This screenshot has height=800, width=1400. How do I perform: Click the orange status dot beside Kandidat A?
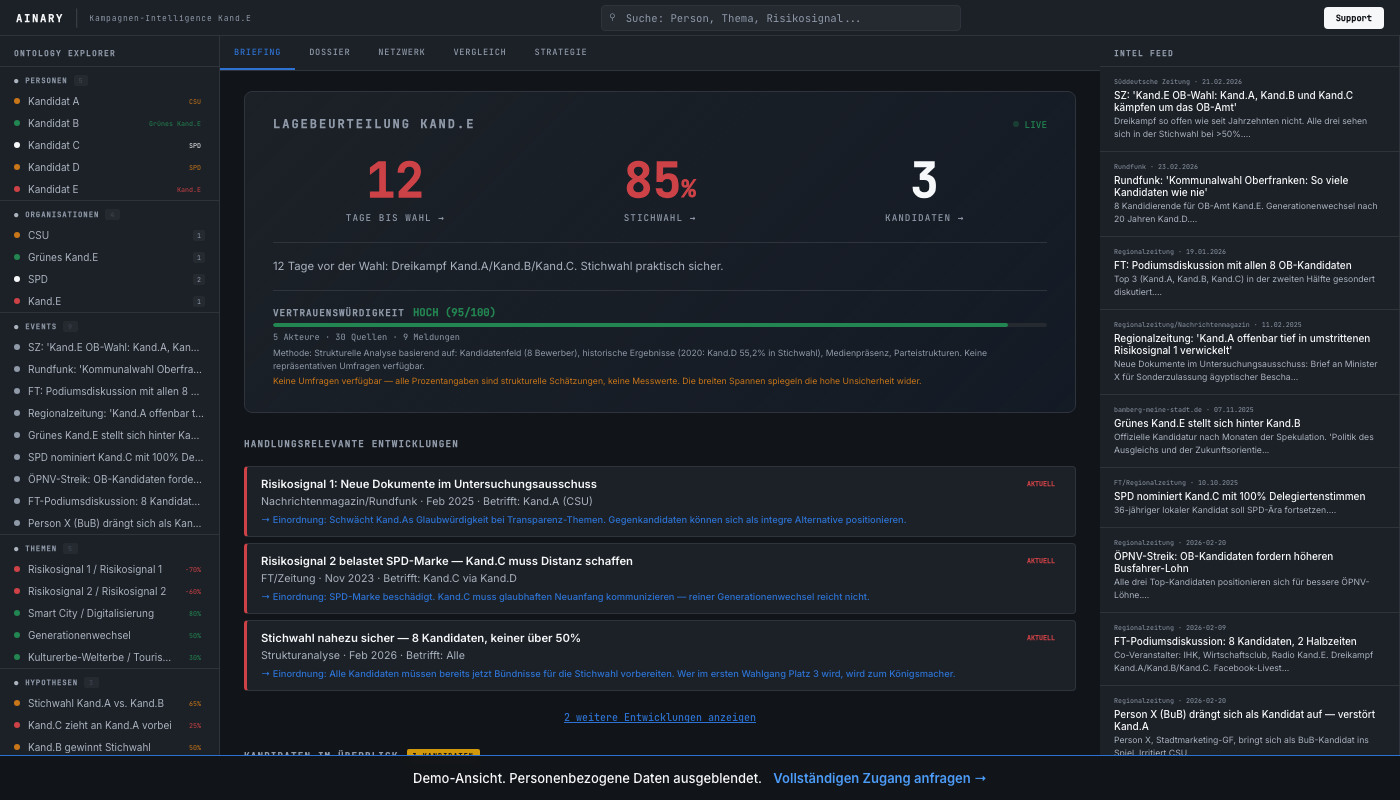coord(16,101)
